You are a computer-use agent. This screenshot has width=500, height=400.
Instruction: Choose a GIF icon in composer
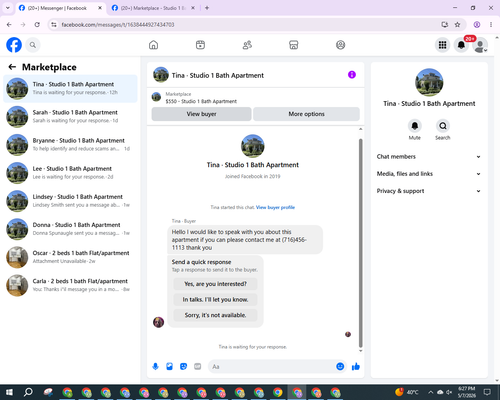(198, 367)
